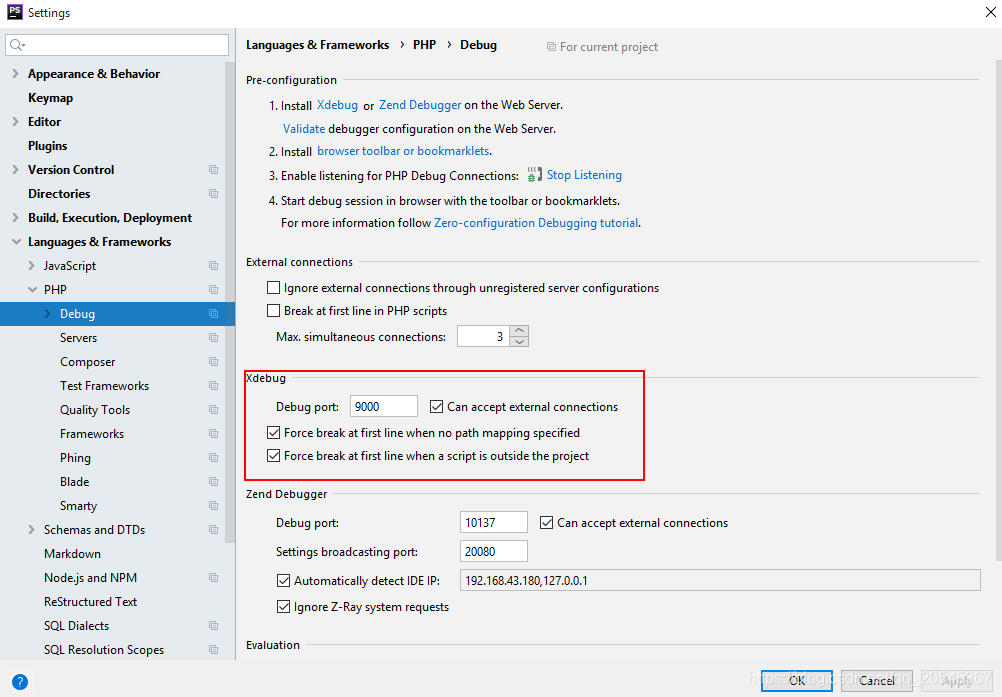
Task: Click the project-level icon beside Phing
Action: (x=213, y=457)
